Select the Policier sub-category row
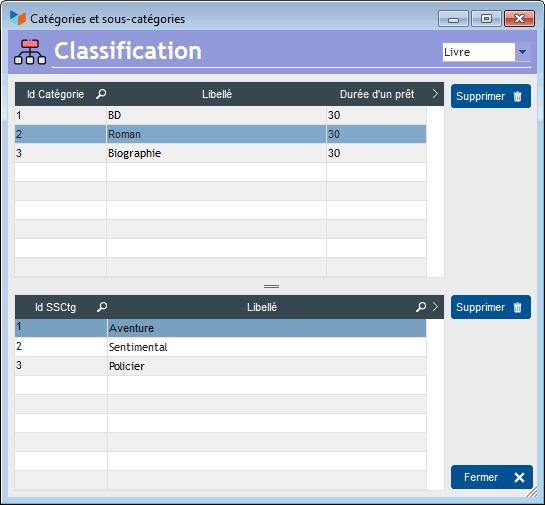This screenshot has width=545, height=505. point(220,366)
